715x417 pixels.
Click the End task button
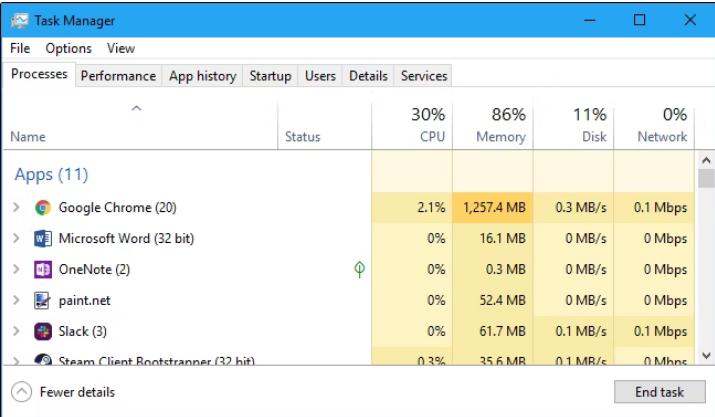tap(659, 392)
